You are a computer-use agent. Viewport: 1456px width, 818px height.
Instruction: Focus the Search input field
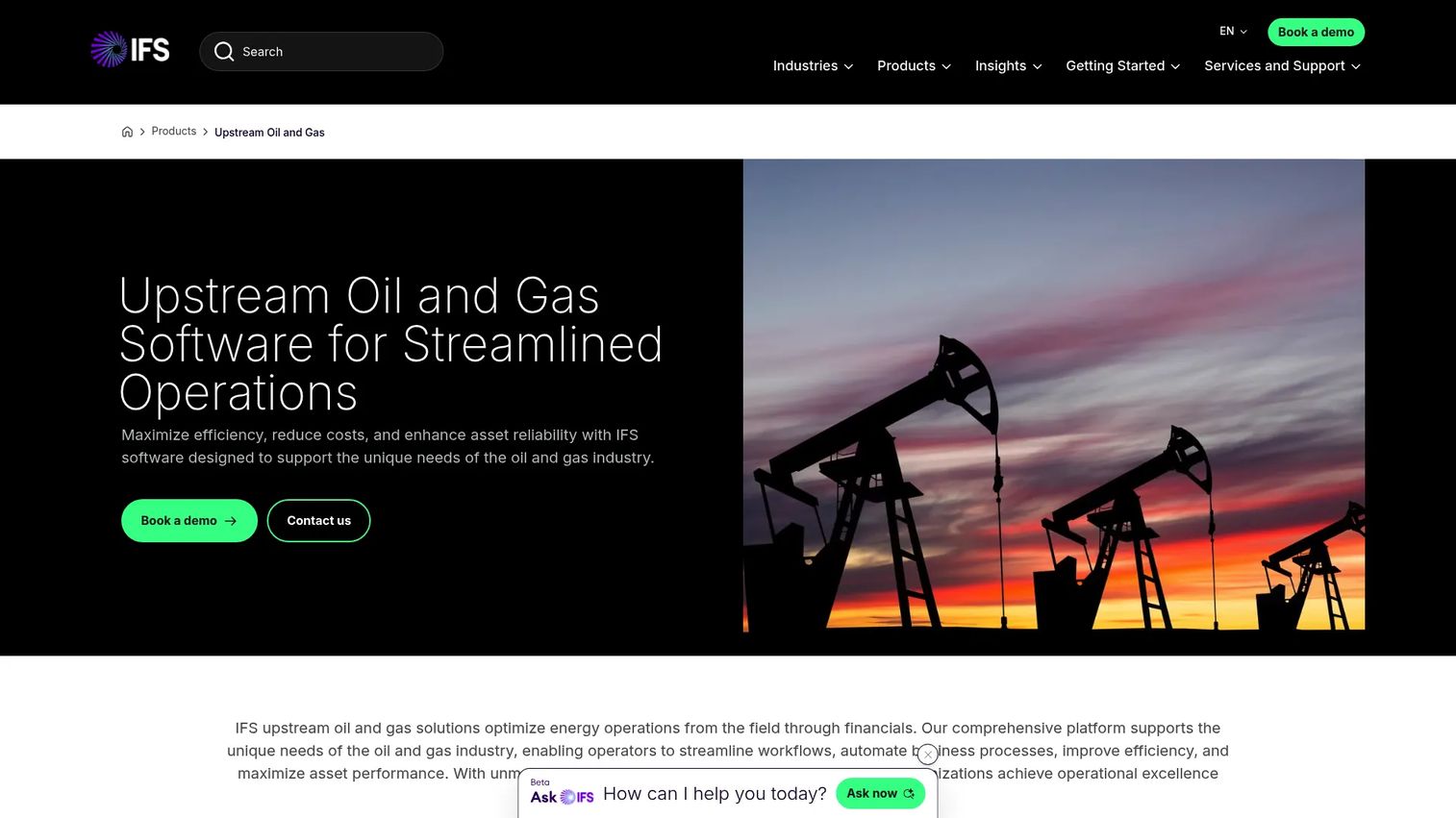tap(321, 52)
